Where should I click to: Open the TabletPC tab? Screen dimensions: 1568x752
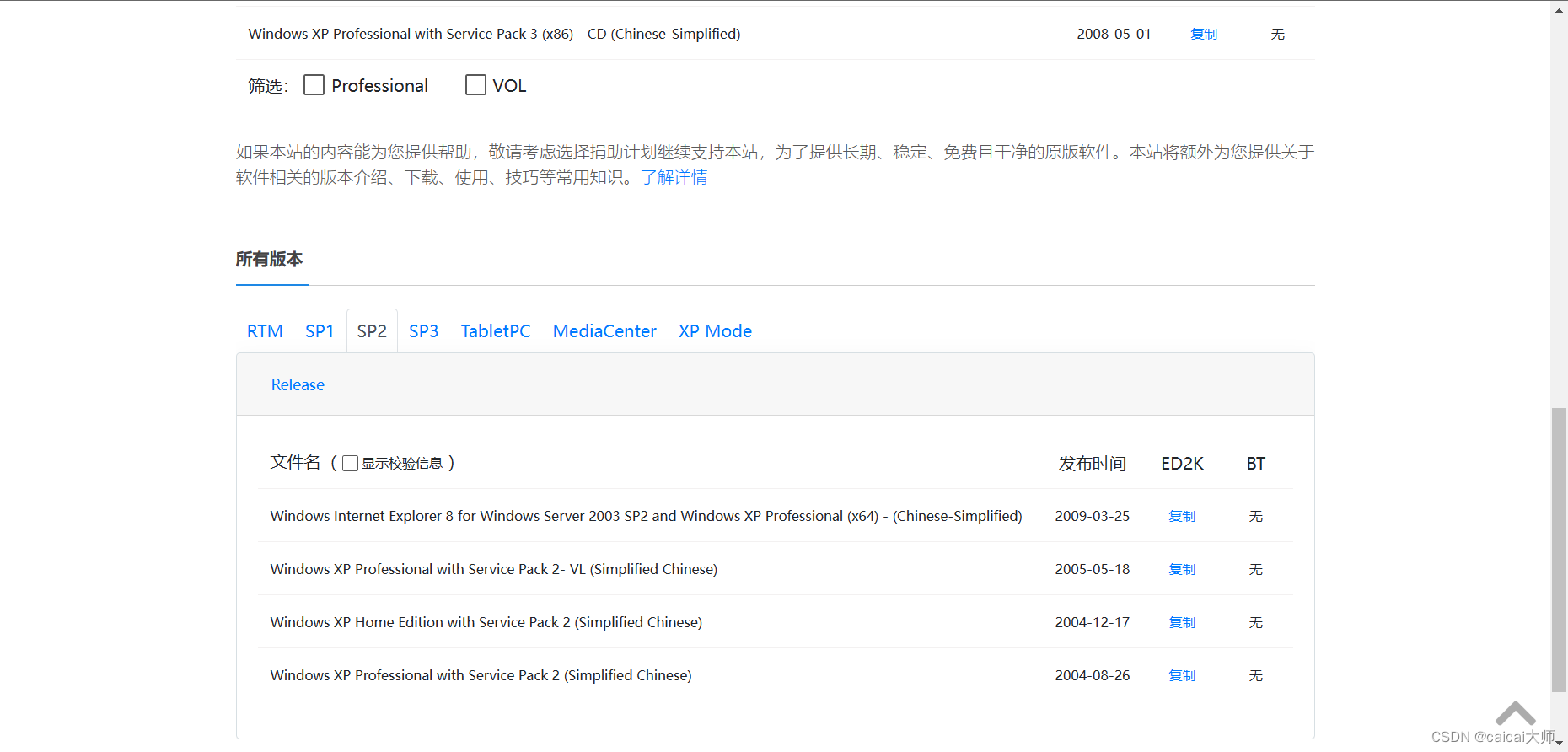pos(496,331)
